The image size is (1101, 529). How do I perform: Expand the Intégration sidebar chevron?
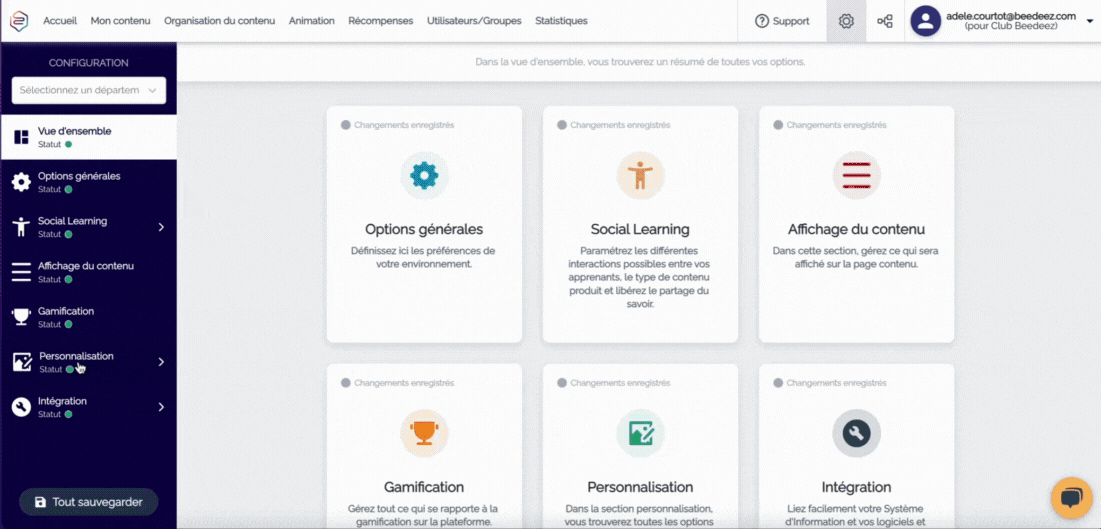coord(161,407)
